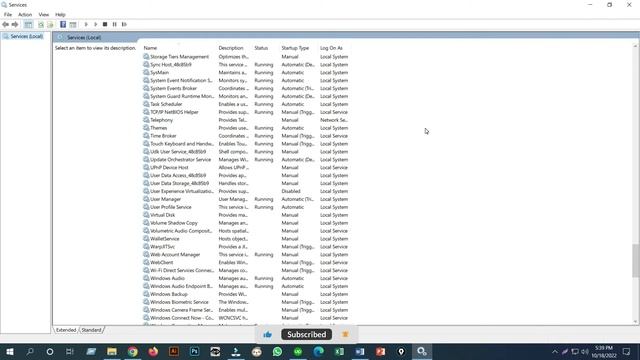
Task: Select the WebClient service row
Action: pyautogui.click(x=246, y=262)
